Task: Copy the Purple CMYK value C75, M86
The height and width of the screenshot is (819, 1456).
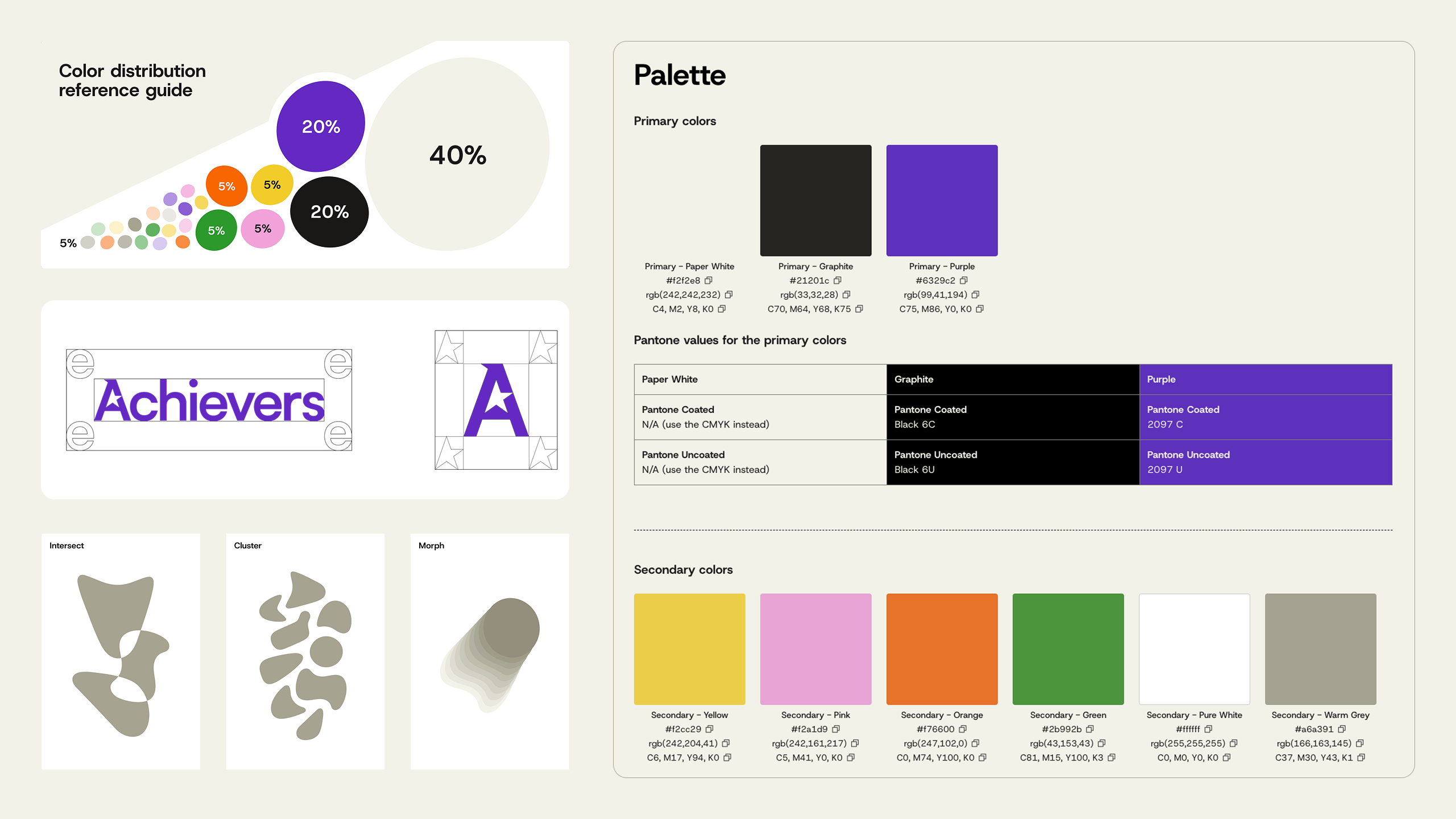Action: [x=979, y=309]
